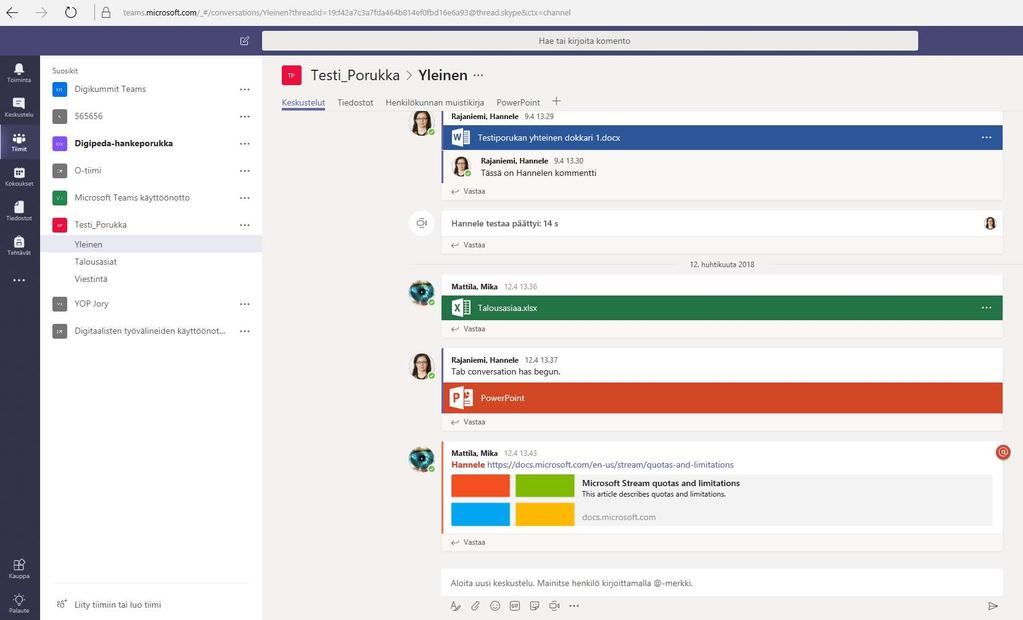Go back in browser
This screenshot has width=1023, height=620.
point(12,12)
